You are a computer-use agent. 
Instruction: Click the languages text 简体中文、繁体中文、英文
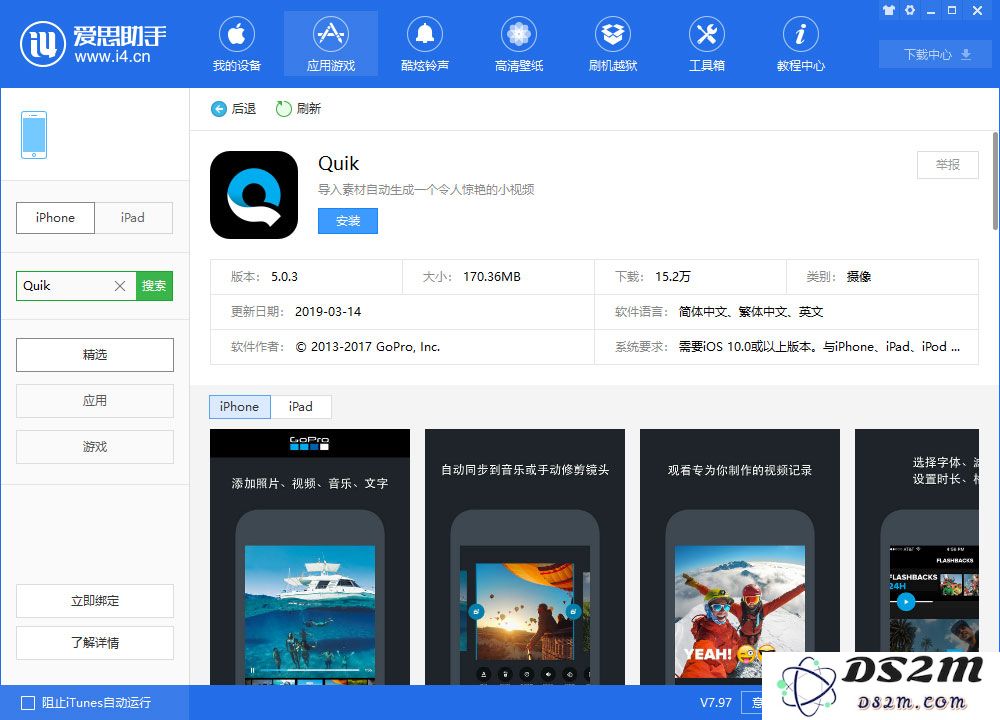click(x=751, y=312)
